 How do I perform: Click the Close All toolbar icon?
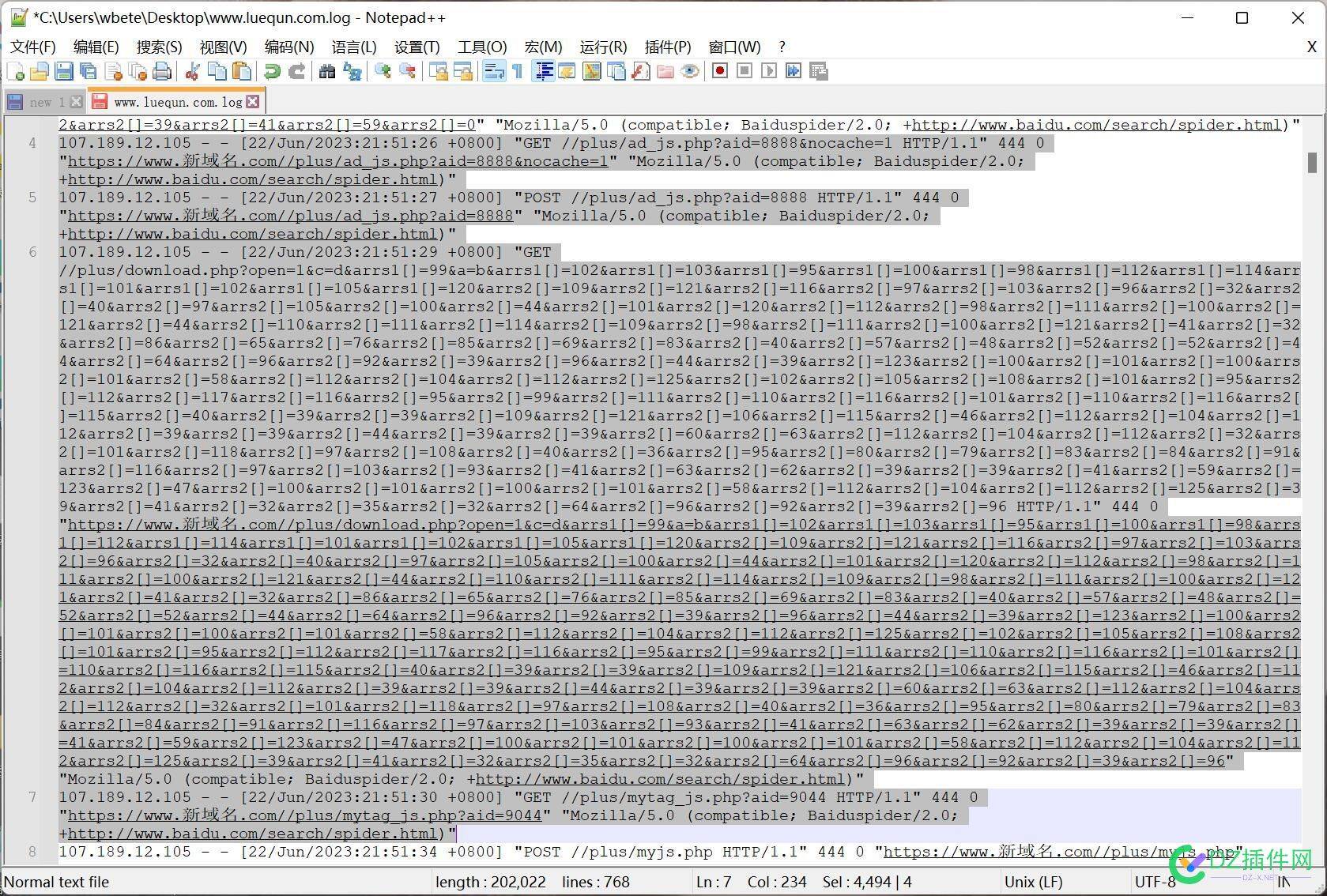138,72
